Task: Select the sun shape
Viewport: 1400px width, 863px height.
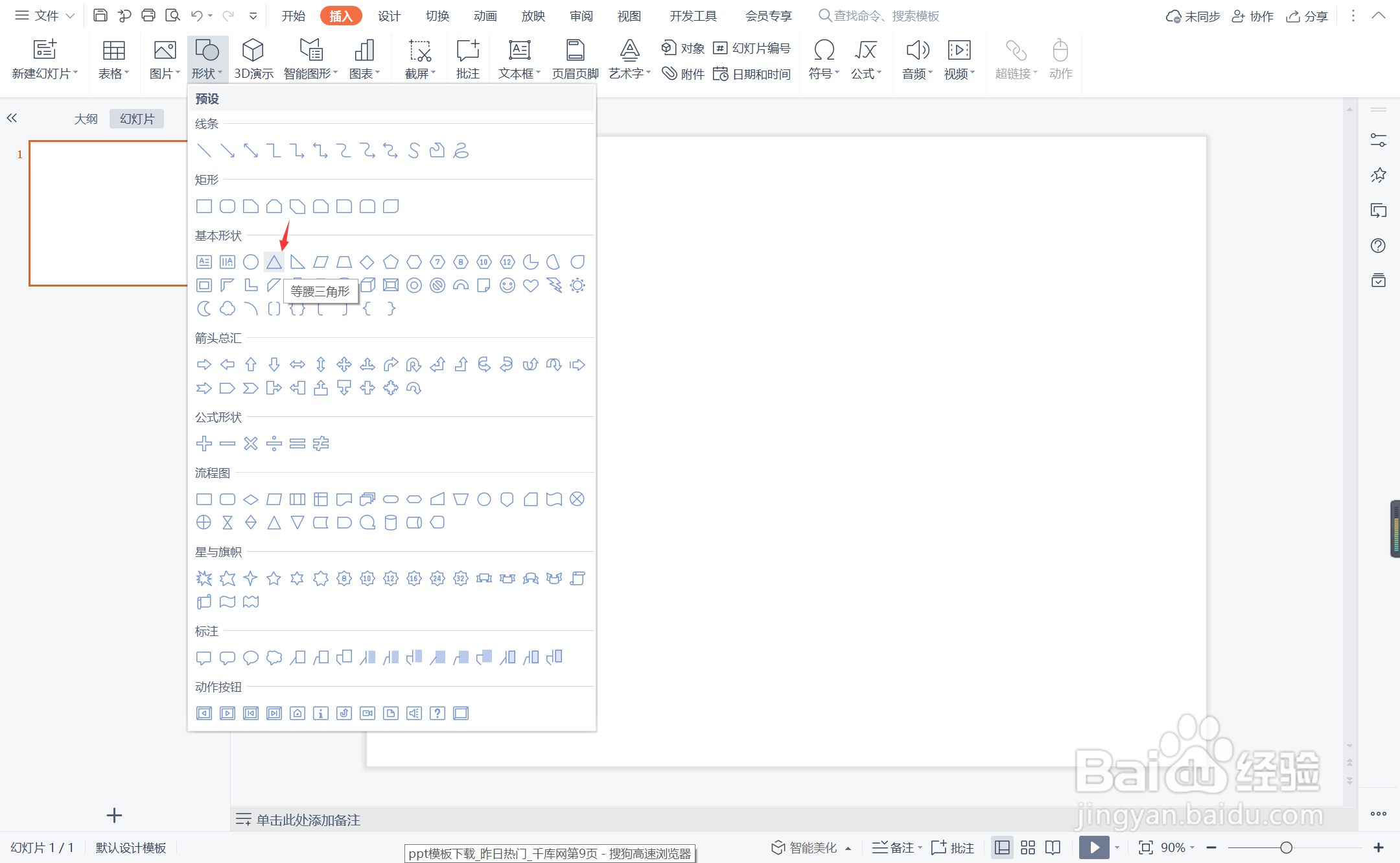Action: coord(577,285)
